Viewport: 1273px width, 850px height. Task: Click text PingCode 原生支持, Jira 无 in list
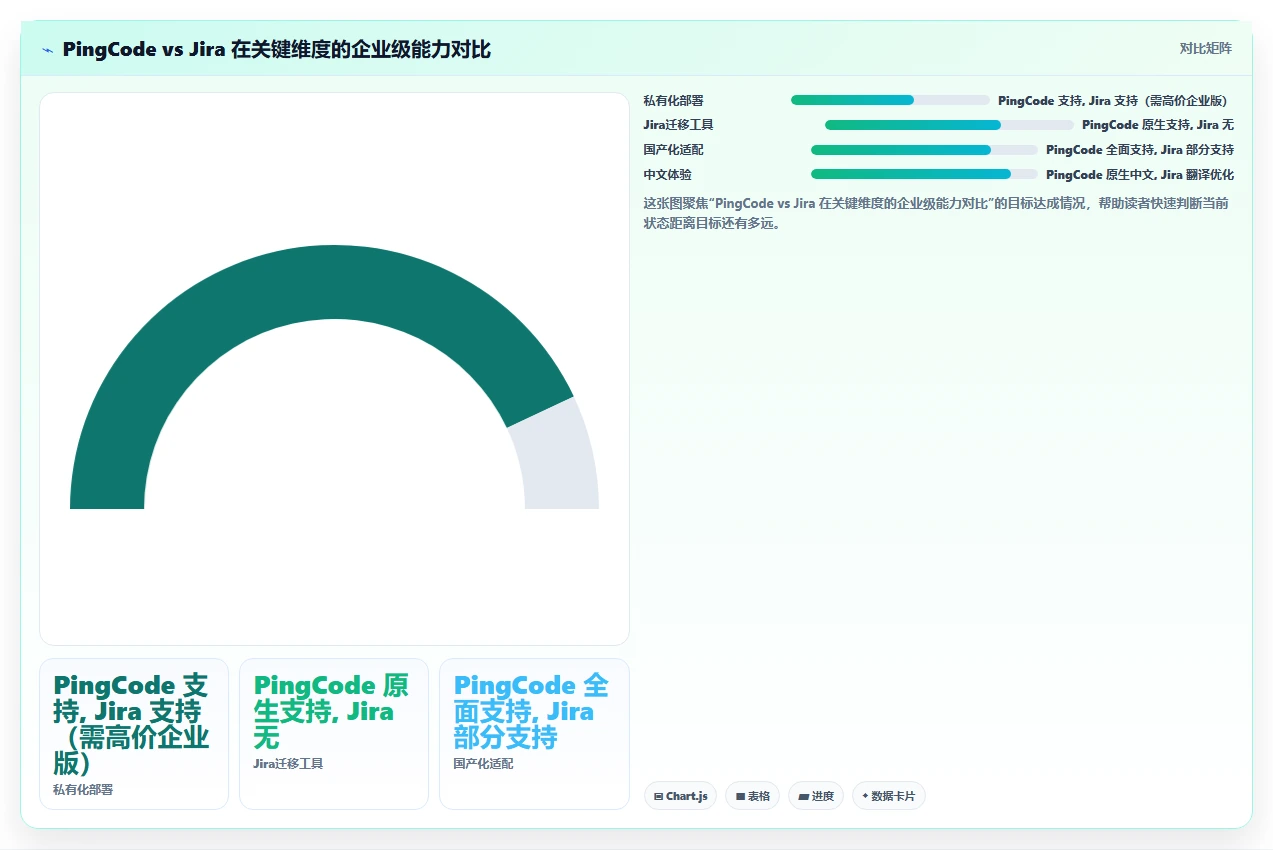coord(1158,125)
